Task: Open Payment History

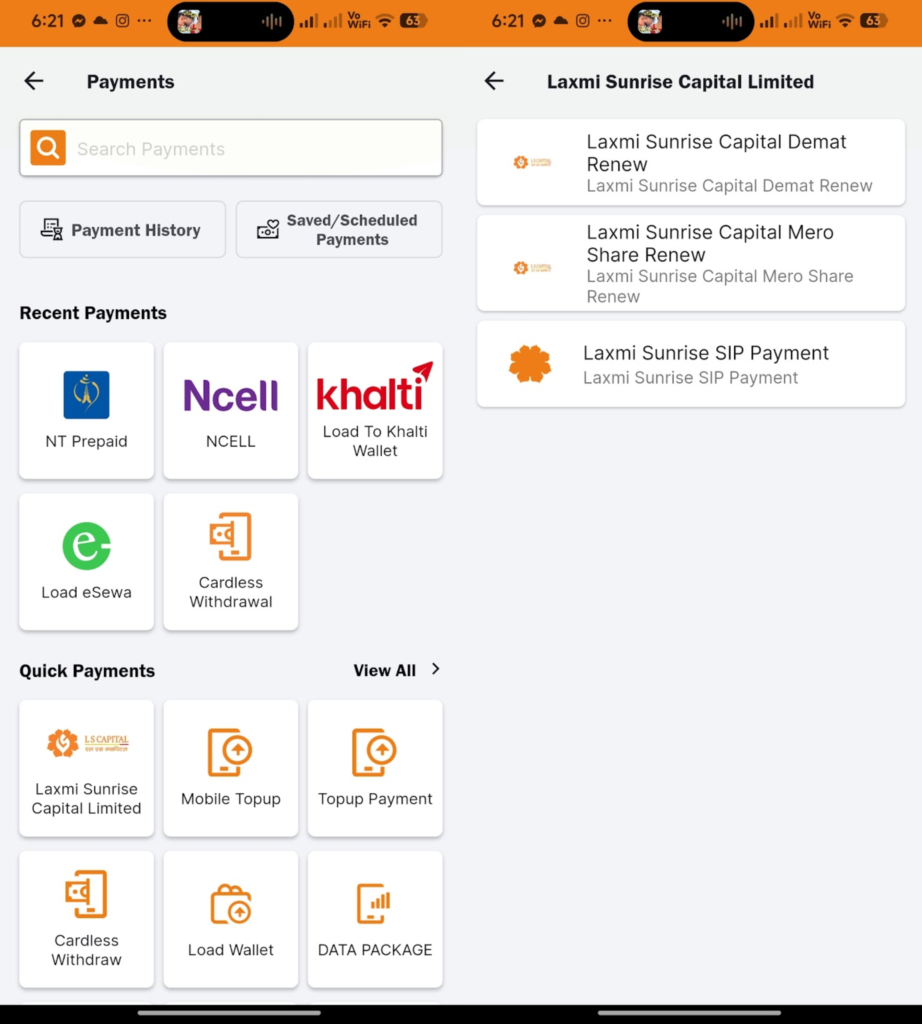Action: 122,229
